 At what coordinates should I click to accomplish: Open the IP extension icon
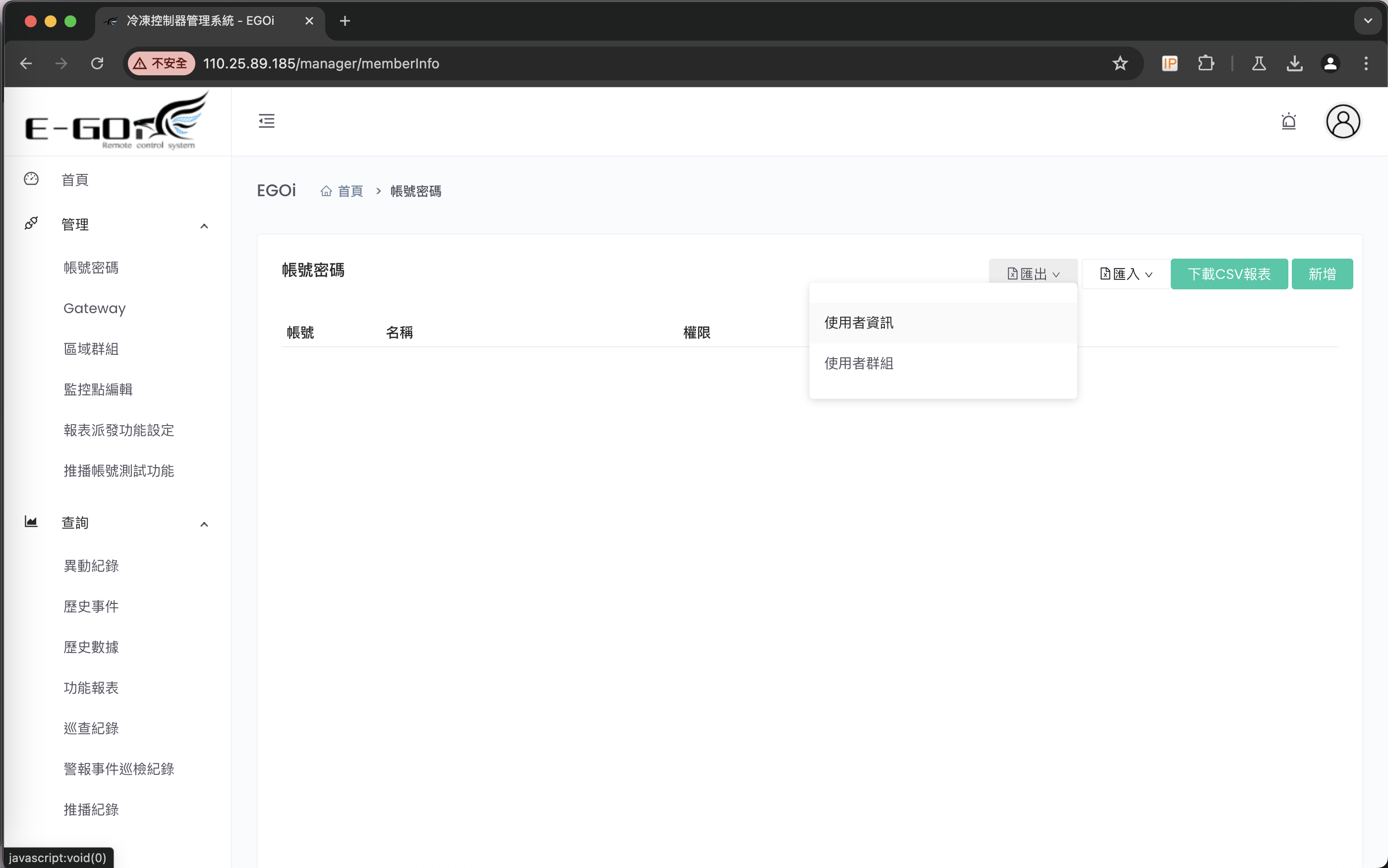point(1169,63)
